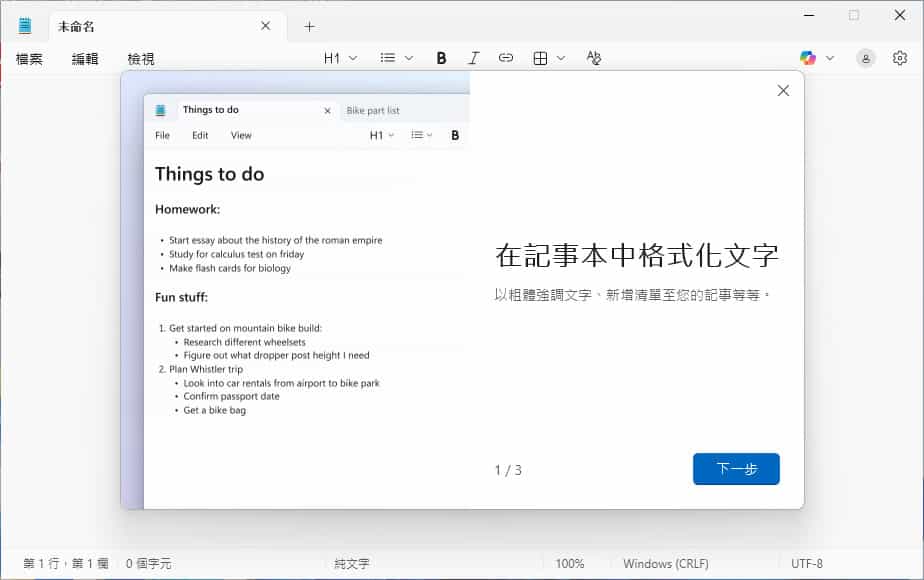
Task: Open the table options dropdown arrow
Action: click(x=560, y=58)
